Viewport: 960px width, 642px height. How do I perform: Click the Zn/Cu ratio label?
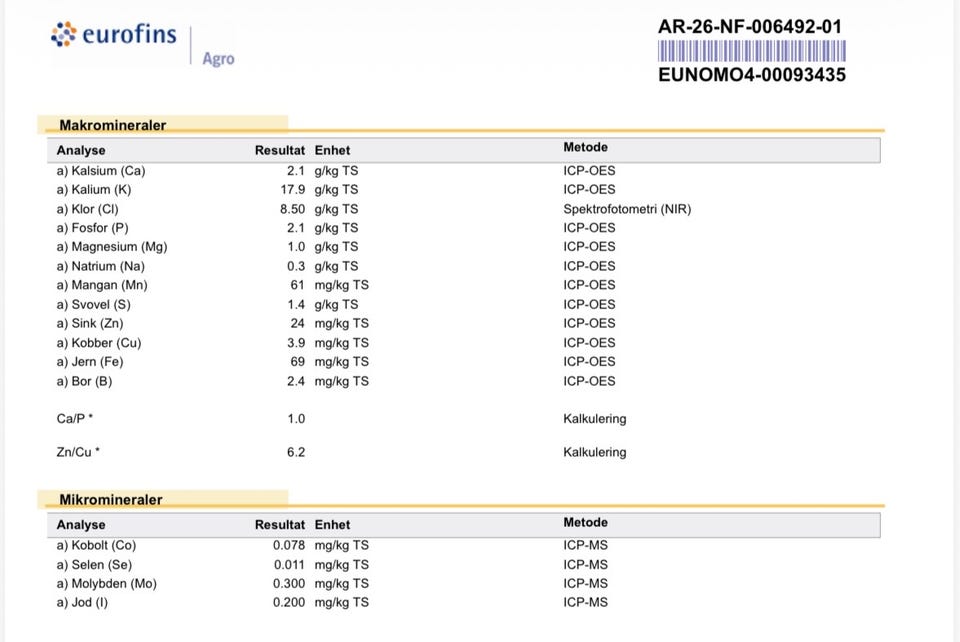coord(78,452)
